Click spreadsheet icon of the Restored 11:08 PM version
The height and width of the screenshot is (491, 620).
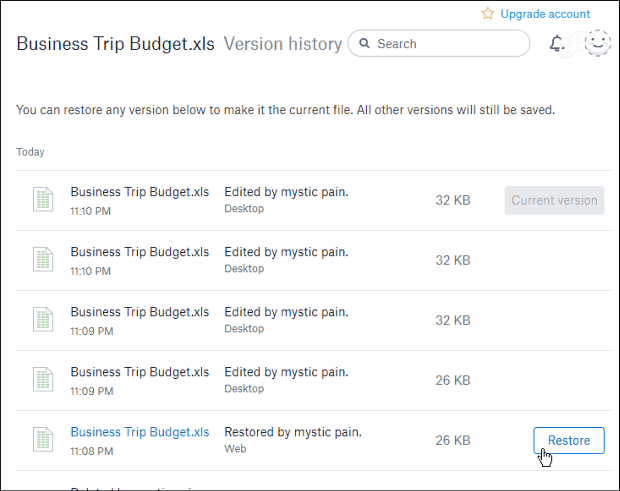[43, 440]
